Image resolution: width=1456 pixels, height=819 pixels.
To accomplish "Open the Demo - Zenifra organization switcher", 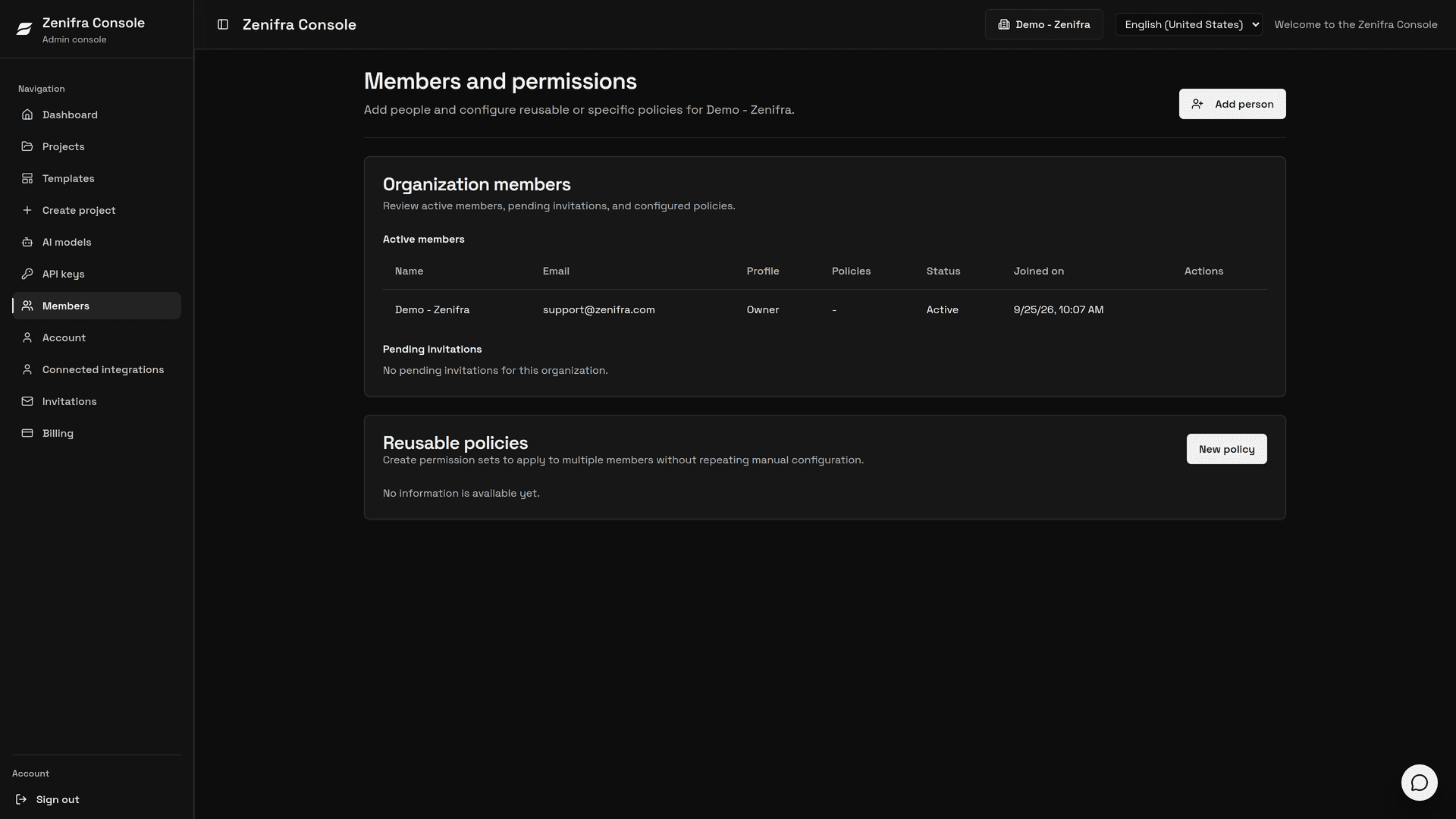I will (x=1044, y=24).
